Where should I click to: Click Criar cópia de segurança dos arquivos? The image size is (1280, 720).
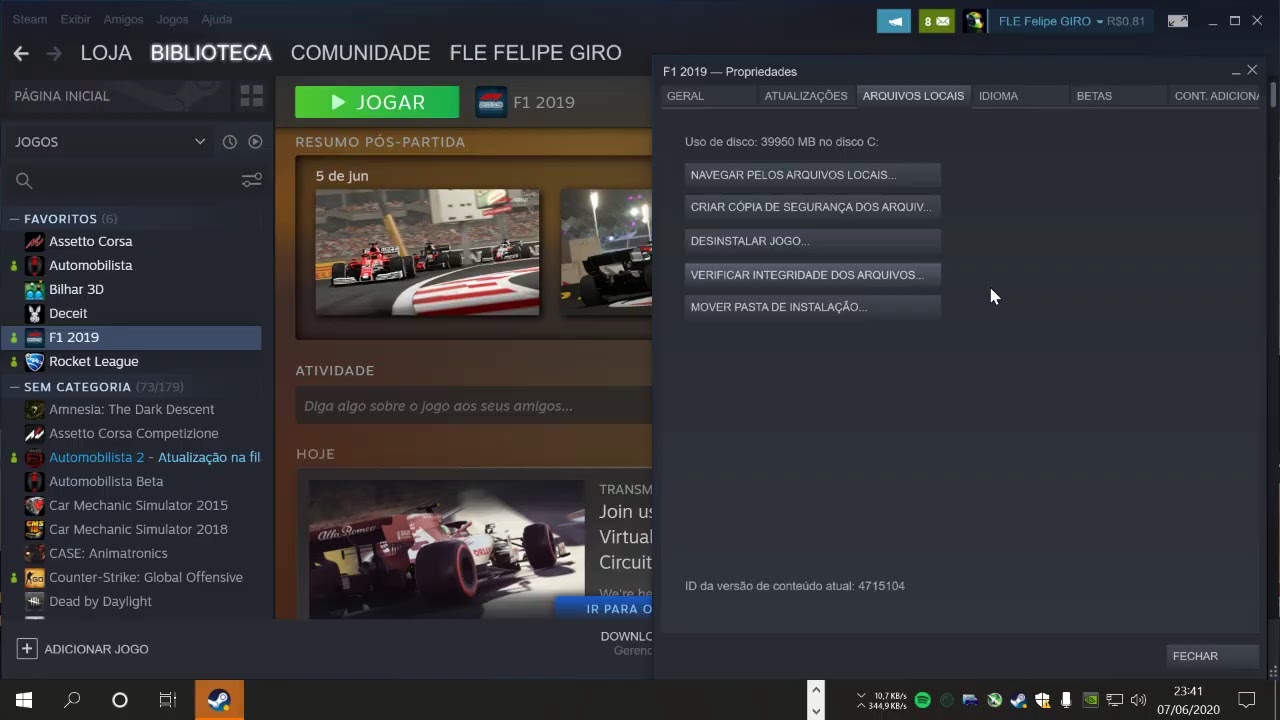click(x=813, y=207)
